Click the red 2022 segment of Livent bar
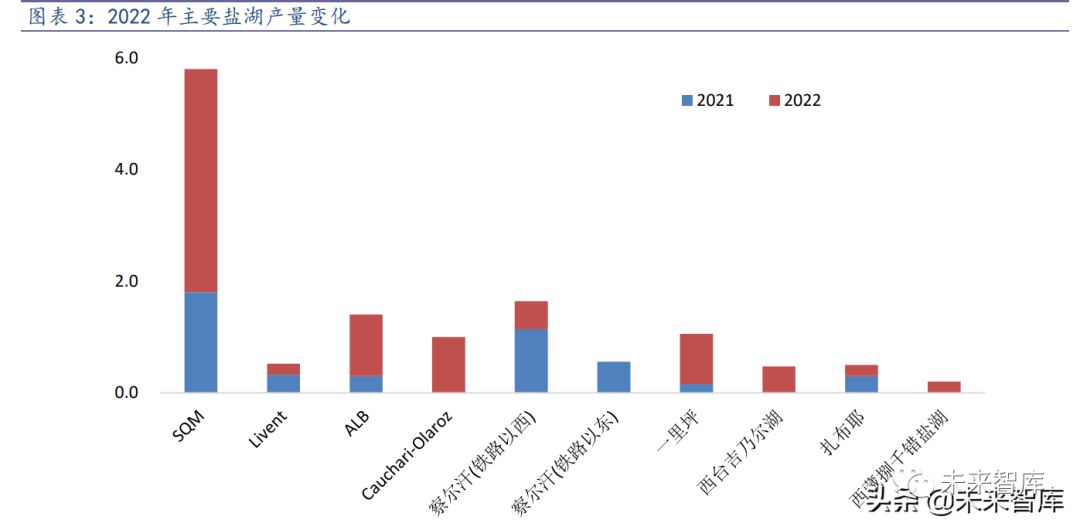Screen dimensions: 1080x530 [x=283, y=369]
